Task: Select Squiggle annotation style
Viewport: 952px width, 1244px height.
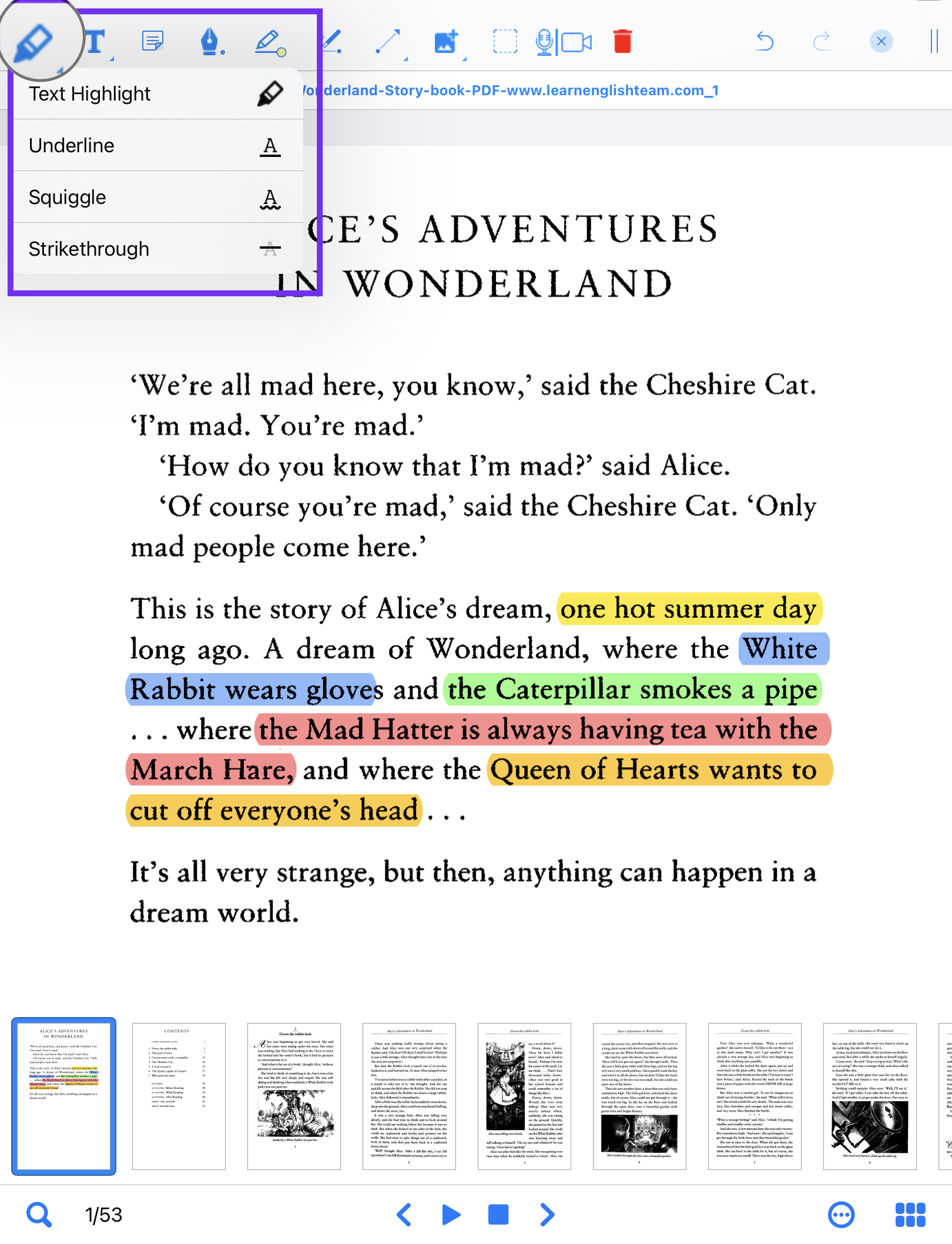Action: [x=157, y=197]
